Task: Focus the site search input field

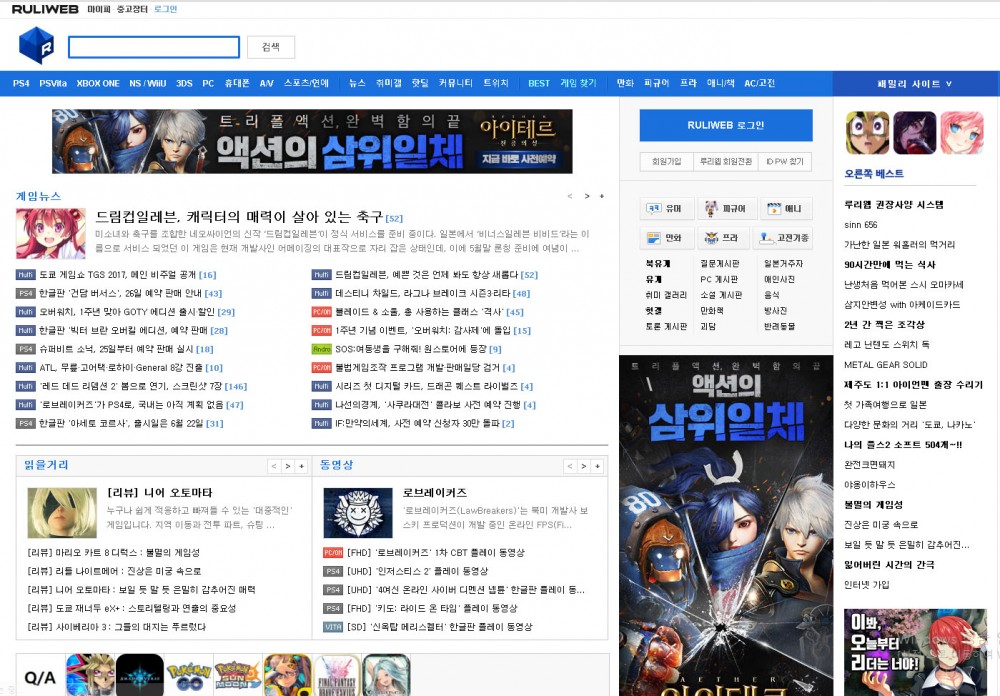Action: click(154, 47)
